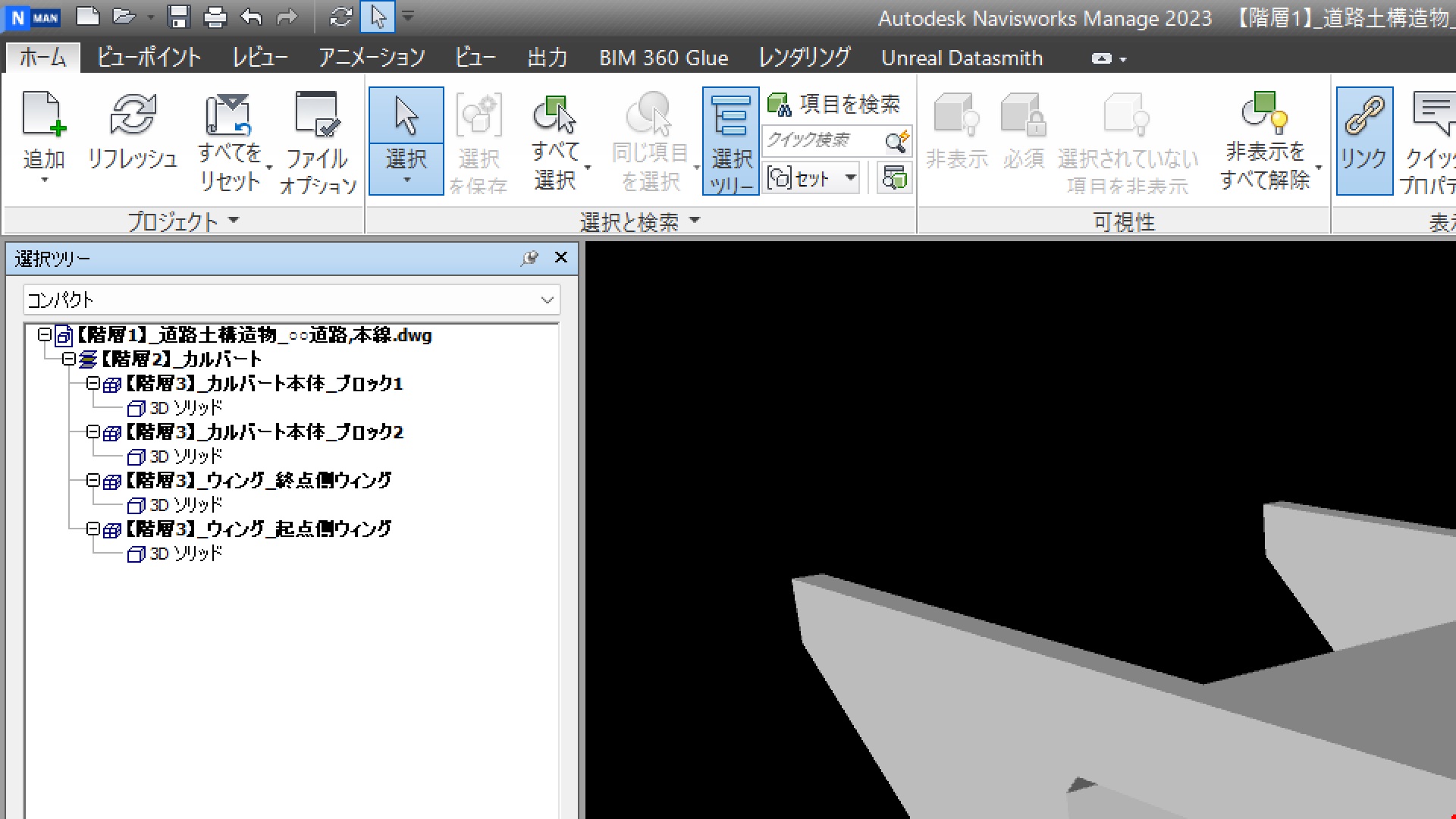Switch to the ホーム ribbon tab
1456x819 pixels.
[42, 58]
